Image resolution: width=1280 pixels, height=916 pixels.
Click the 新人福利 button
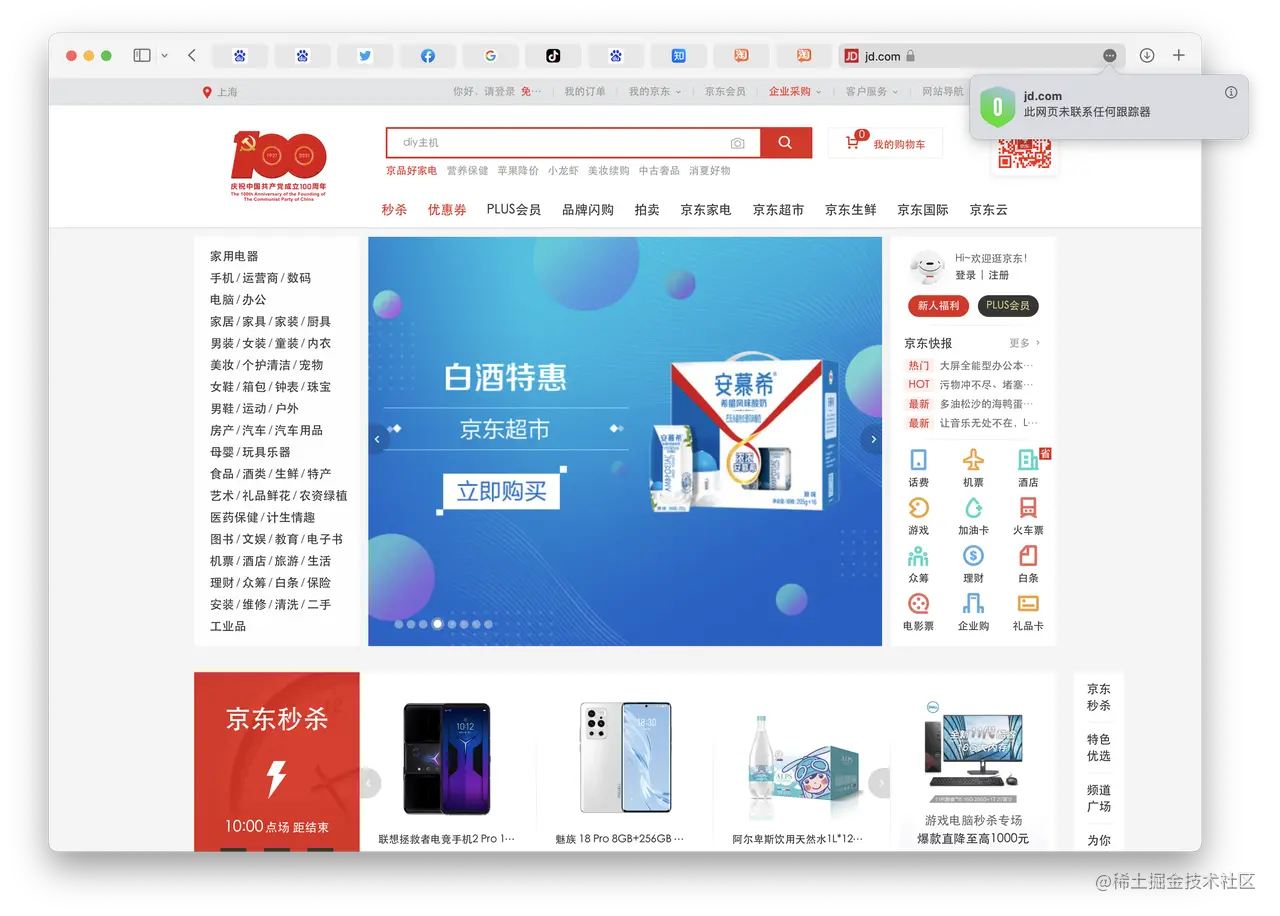(x=938, y=306)
